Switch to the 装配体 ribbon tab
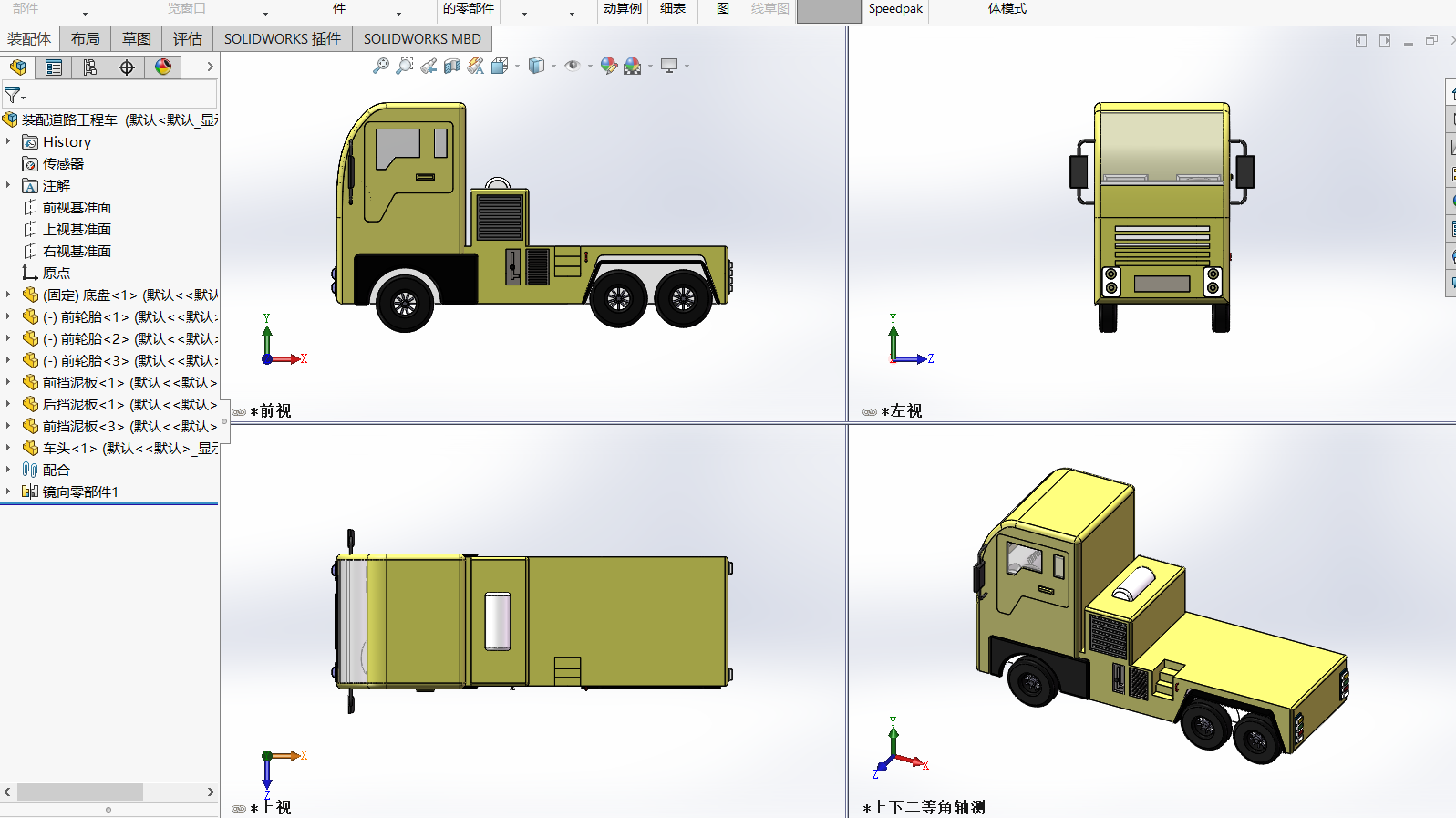The width and height of the screenshot is (1456, 818). [29, 39]
